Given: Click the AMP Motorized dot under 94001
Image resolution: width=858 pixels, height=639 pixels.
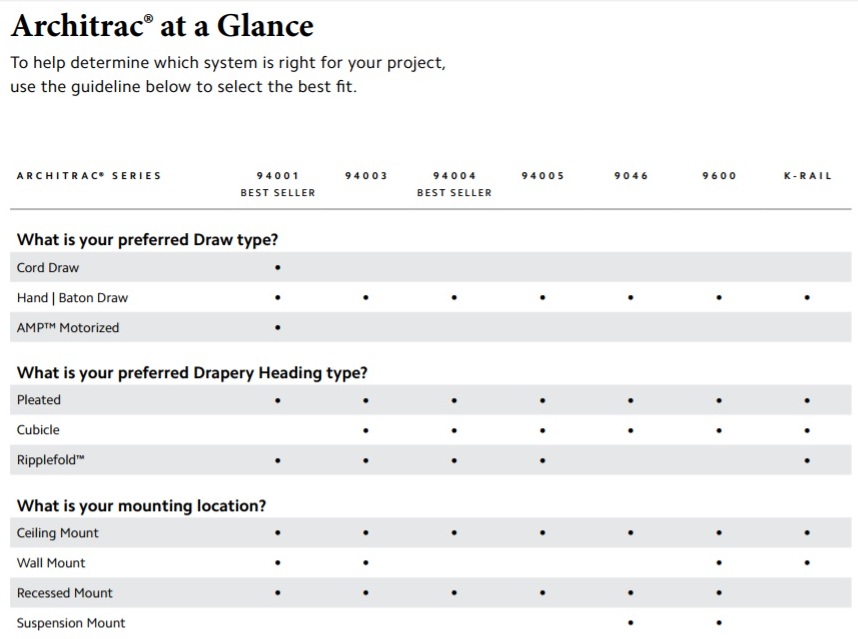Looking at the screenshot, I should coord(277,328).
